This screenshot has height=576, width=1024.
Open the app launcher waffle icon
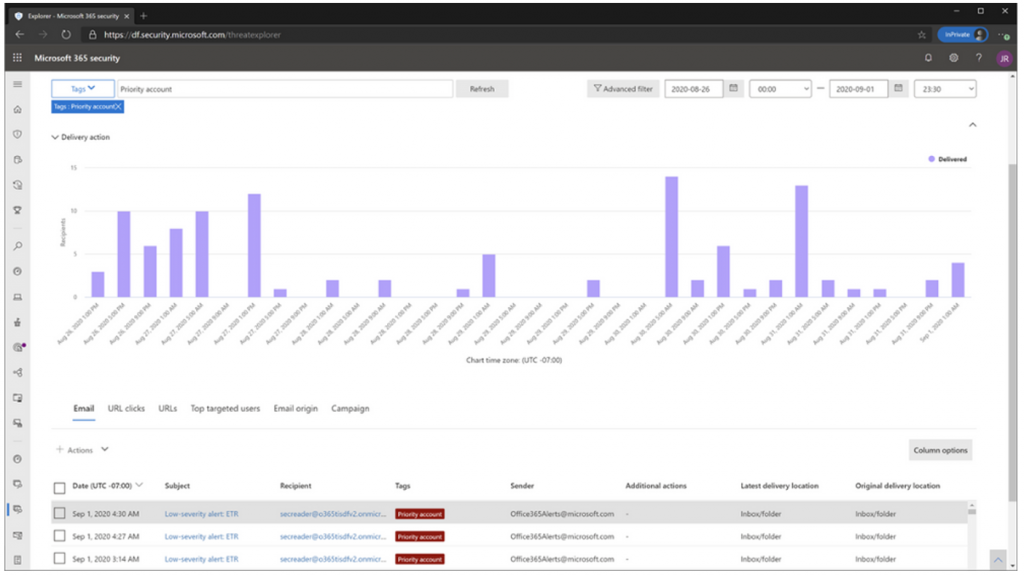click(18, 58)
